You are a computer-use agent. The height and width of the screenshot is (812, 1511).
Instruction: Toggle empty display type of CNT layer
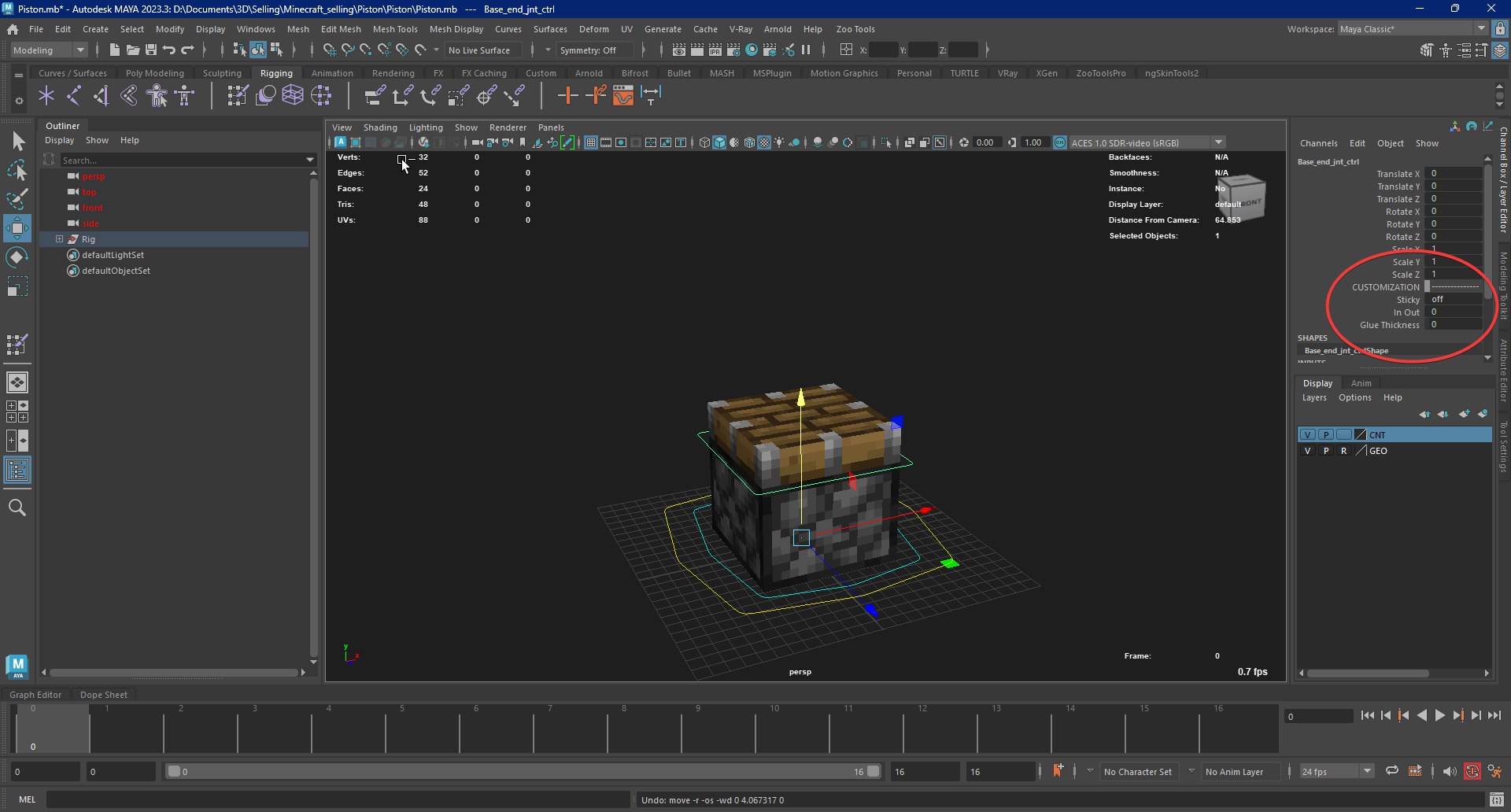click(1344, 435)
